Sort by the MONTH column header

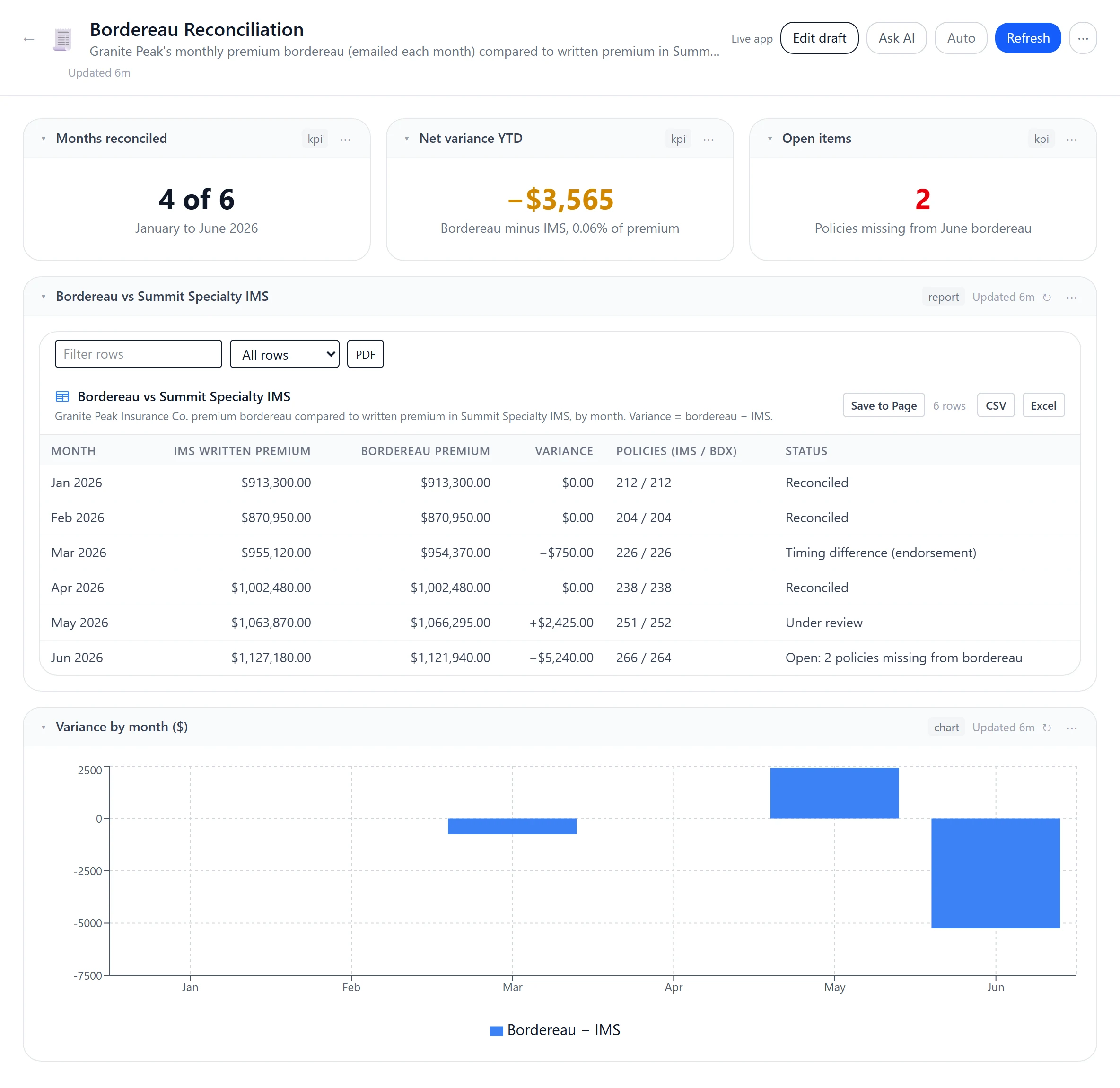click(x=73, y=451)
